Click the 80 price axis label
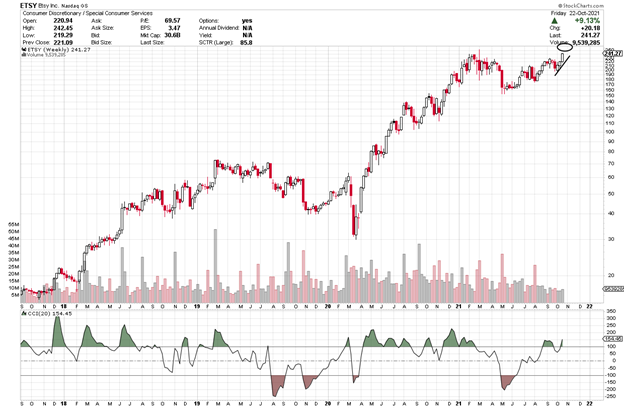This screenshot has height=408, width=624. 611,151
